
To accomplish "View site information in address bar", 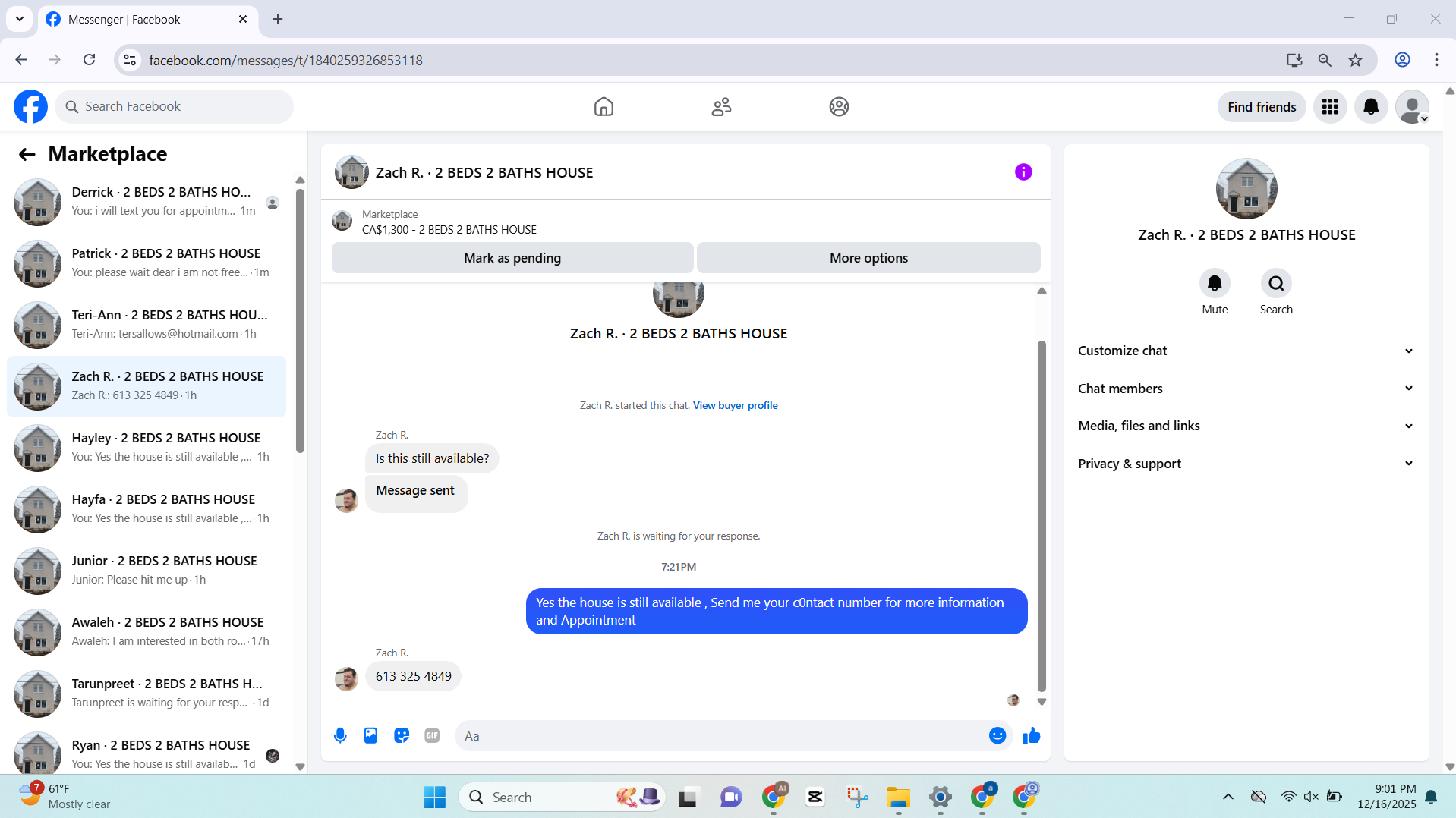I will tap(130, 60).
